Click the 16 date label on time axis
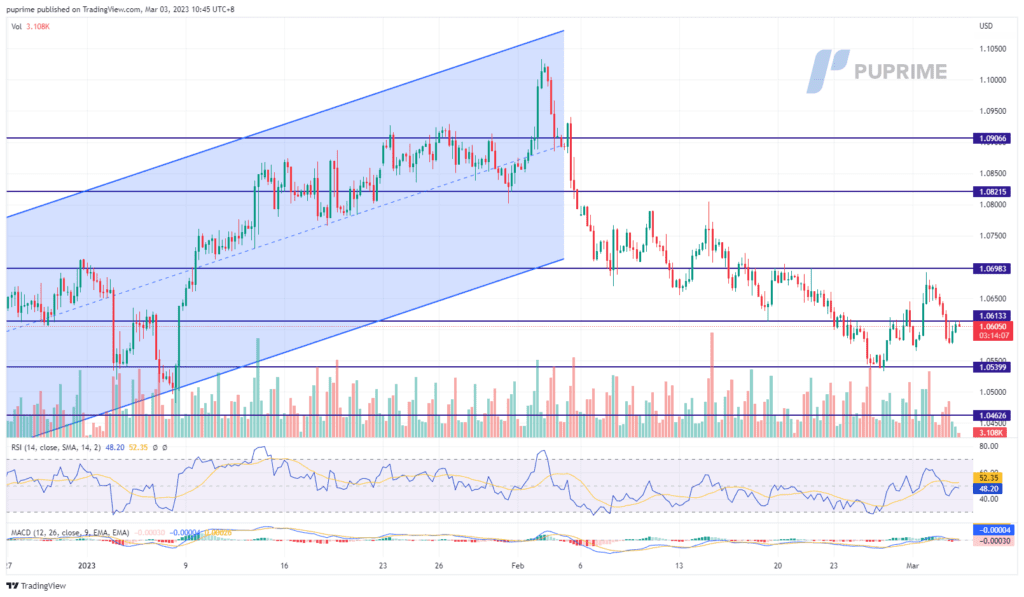Image resolution: width=1024 pixels, height=597 pixels. click(x=284, y=566)
